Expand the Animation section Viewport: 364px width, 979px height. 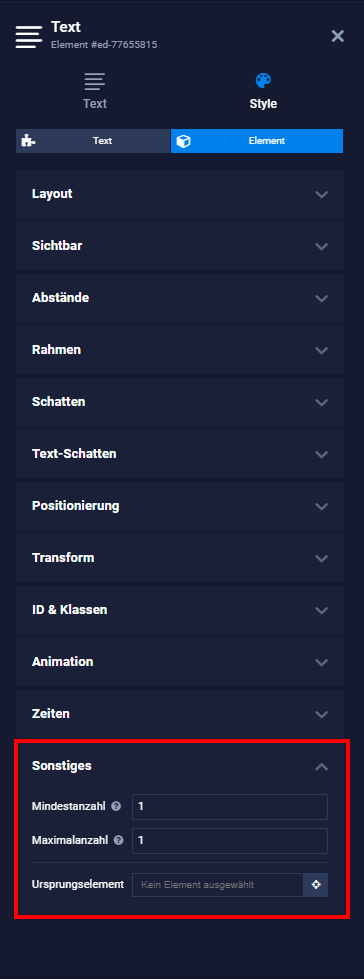click(180, 662)
